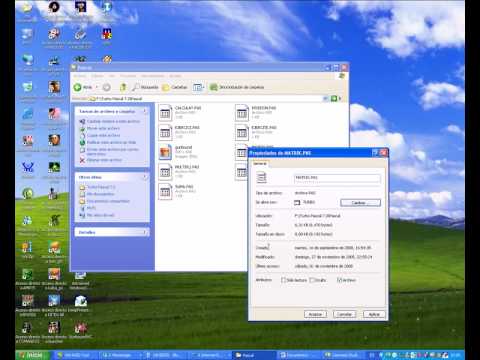
Task: Open Búsqueda search in Explorer toolbar
Action: click(145, 87)
